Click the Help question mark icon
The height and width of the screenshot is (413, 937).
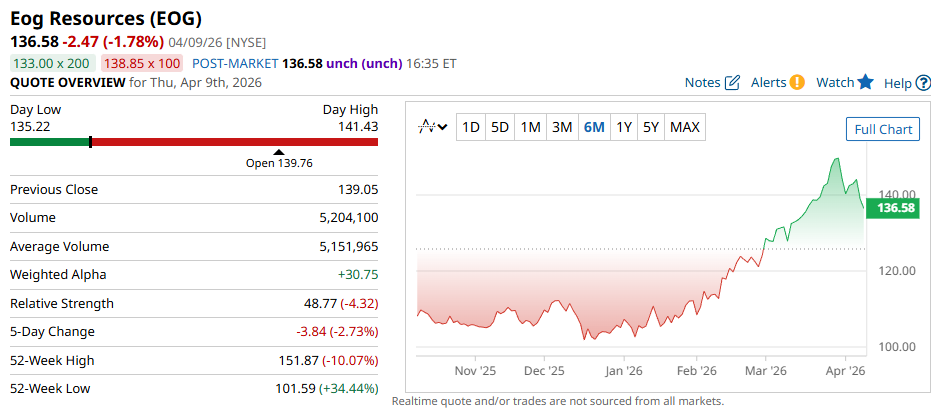click(923, 83)
